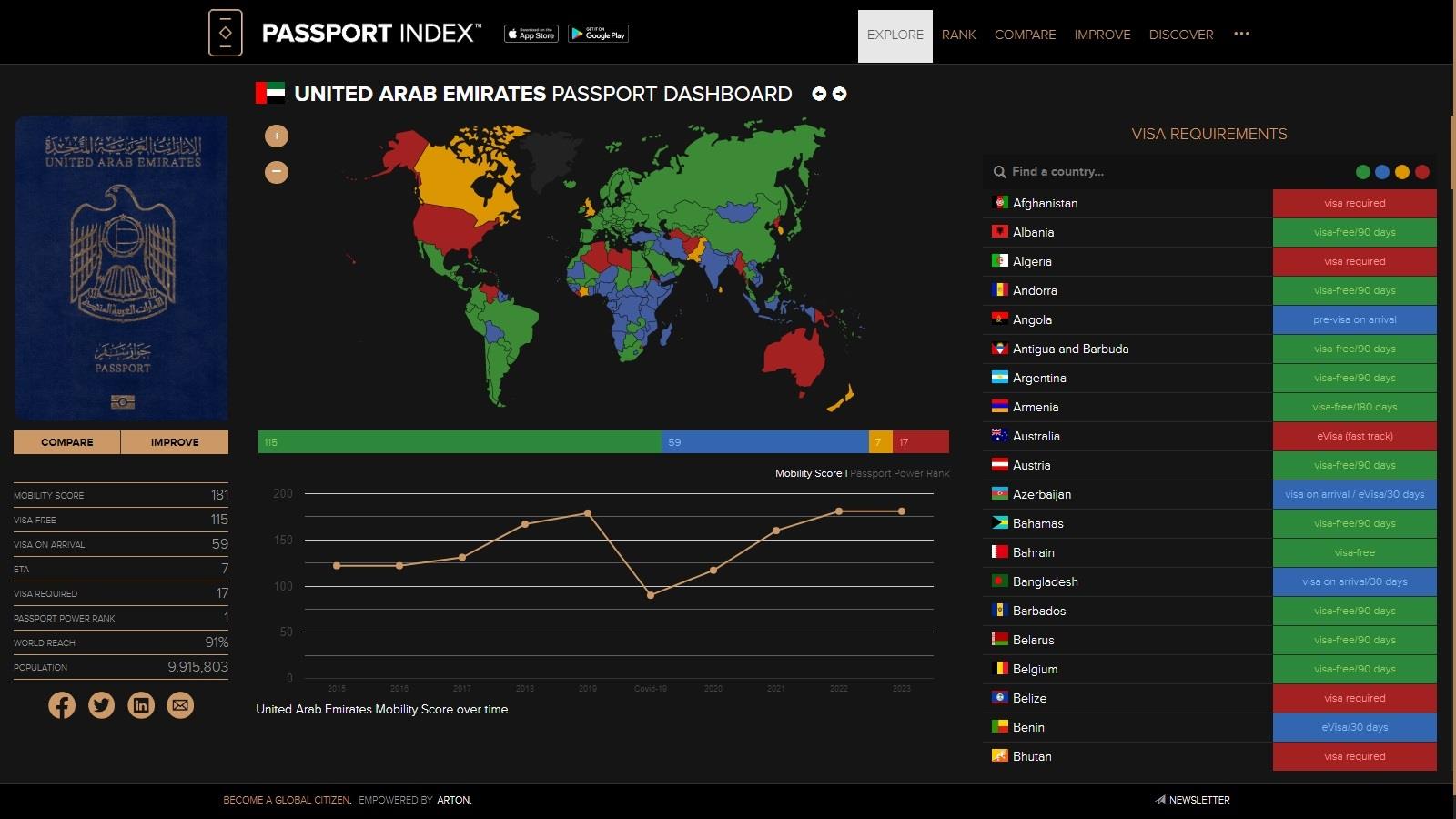Open the Rank menu item
Screen dimensions: 1456x819
(x=958, y=35)
